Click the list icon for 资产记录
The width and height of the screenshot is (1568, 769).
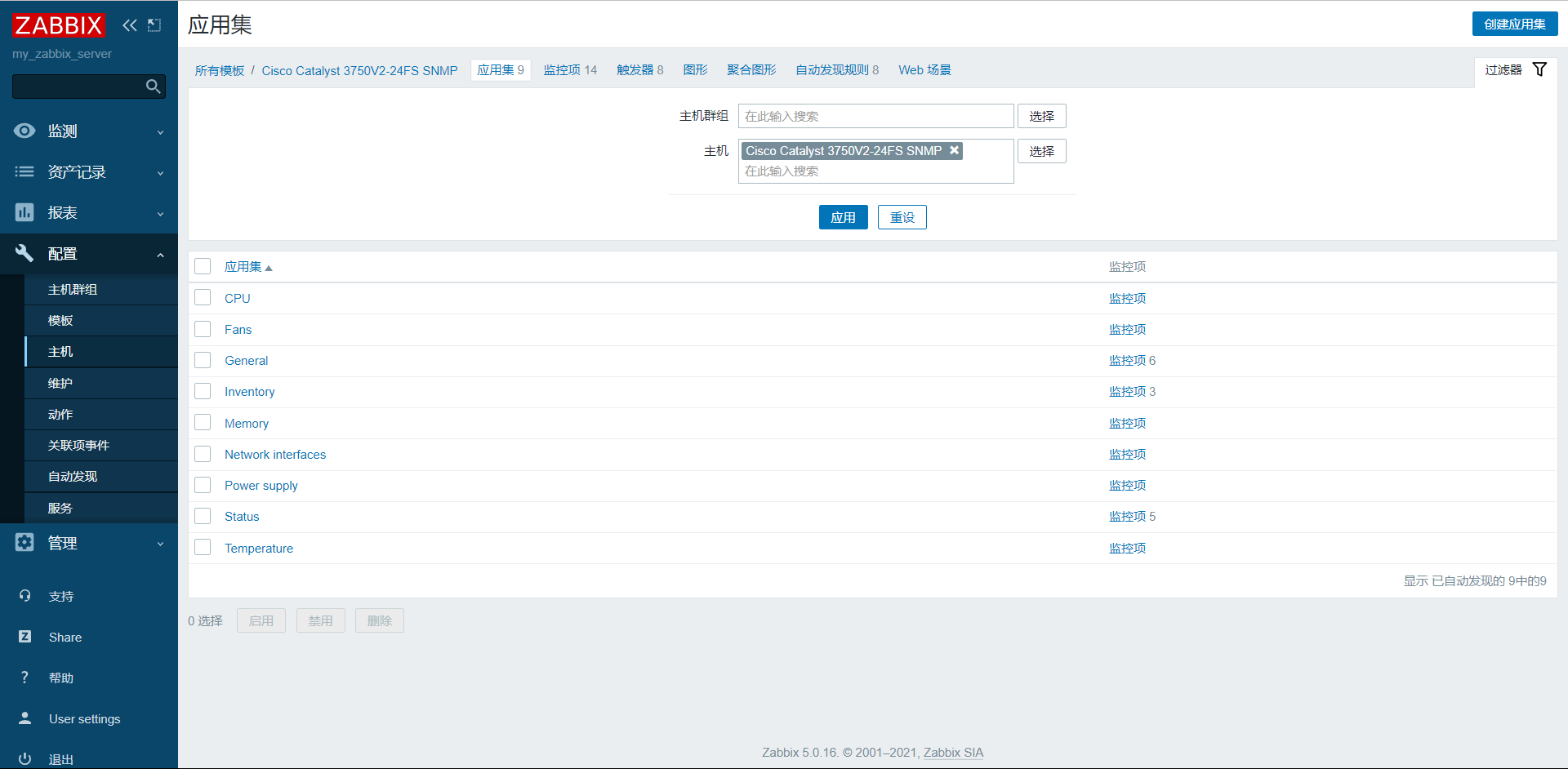[24, 171]
